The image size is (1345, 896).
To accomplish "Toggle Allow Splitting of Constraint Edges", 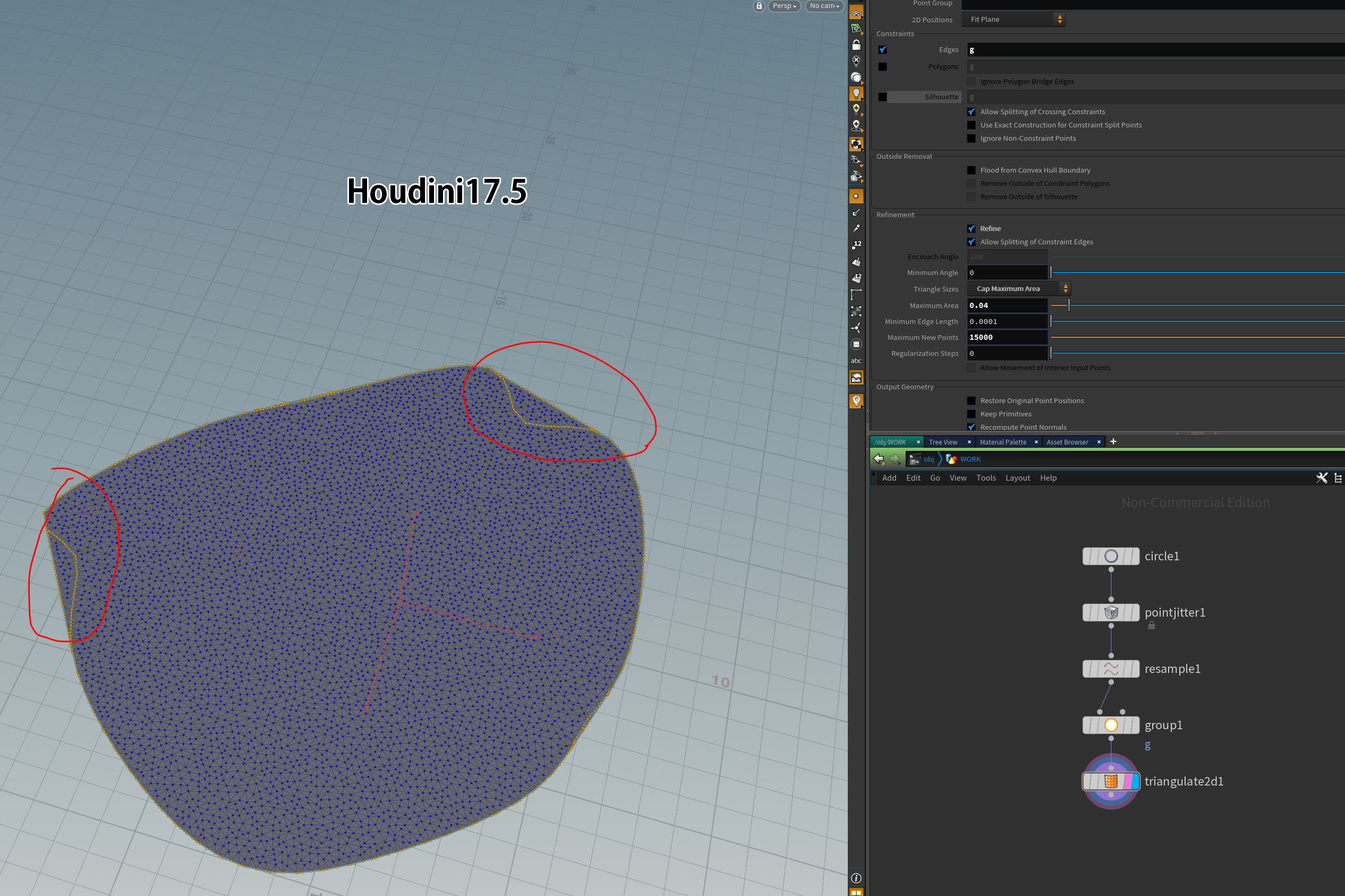I will pos(972,242).
